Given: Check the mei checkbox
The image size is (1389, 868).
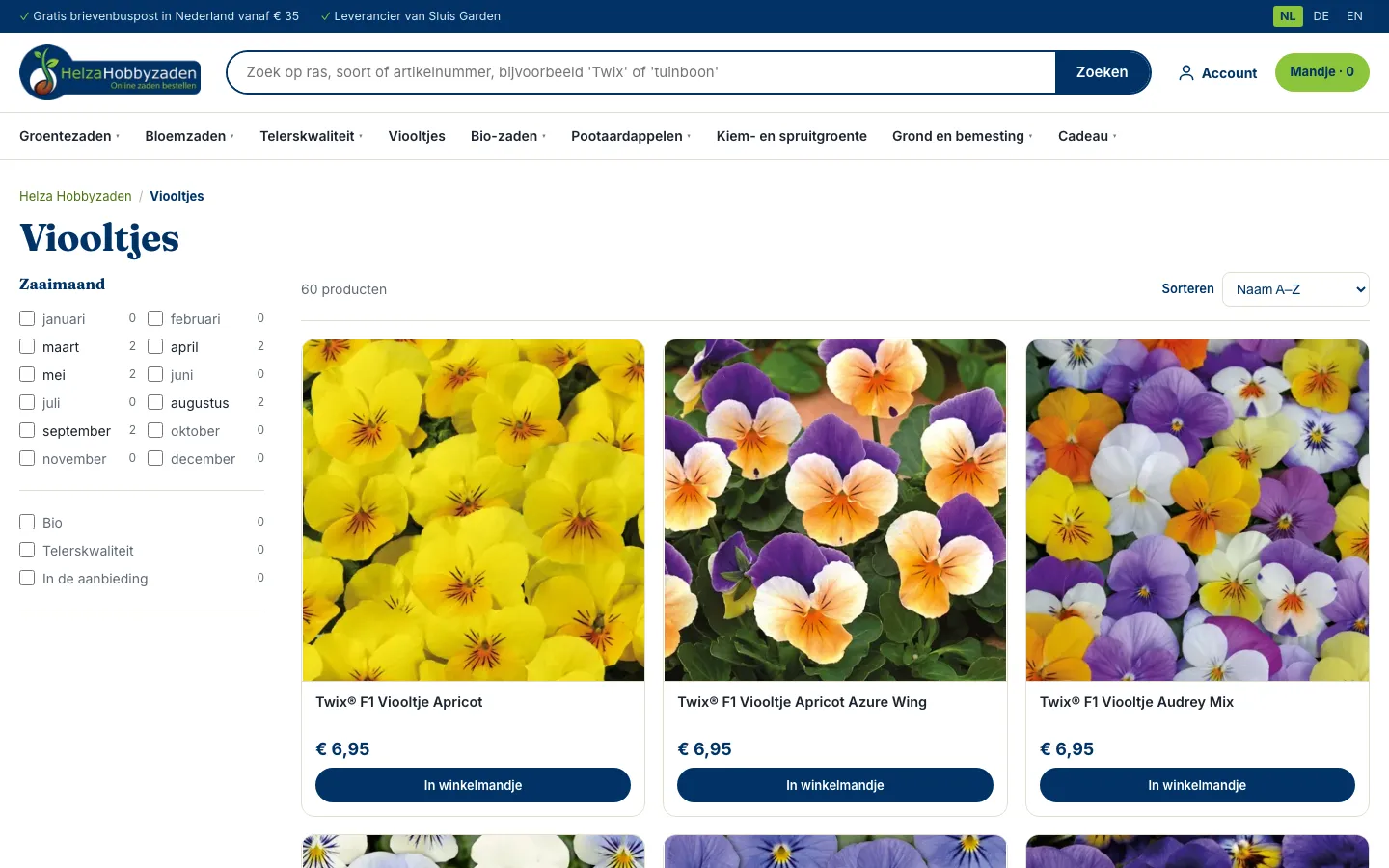Looking at the screenshot, I should coord(27,374).
